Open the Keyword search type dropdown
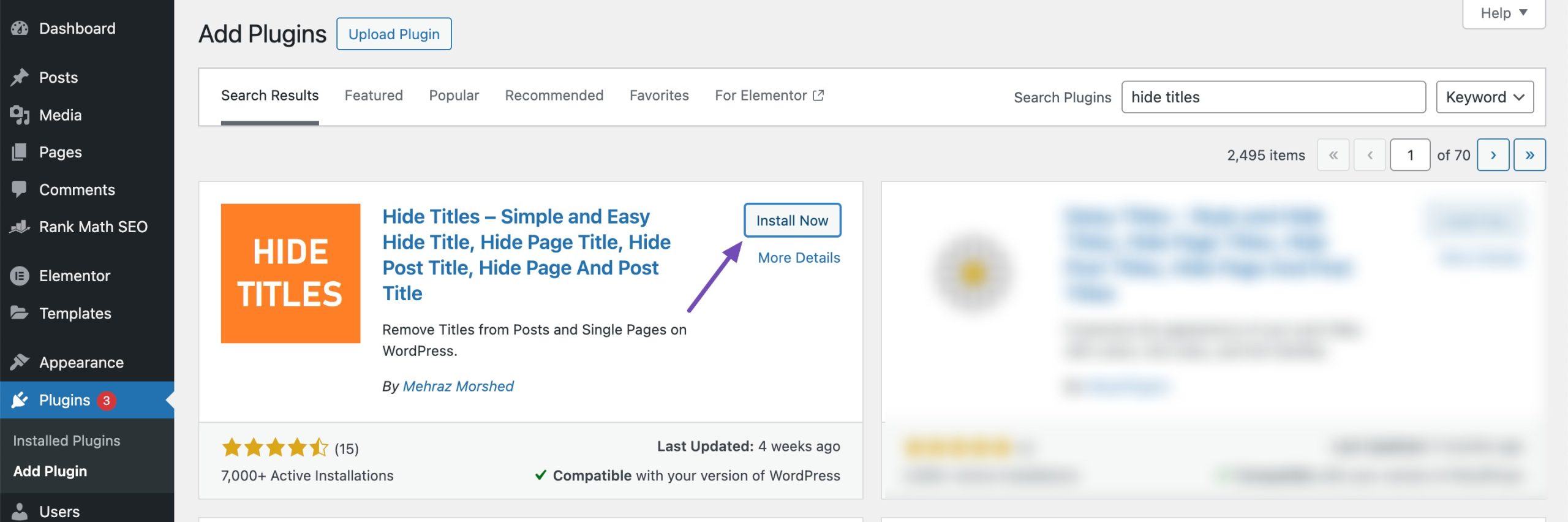Viewport: 1568px width, 522px height. click(1485, 97)
